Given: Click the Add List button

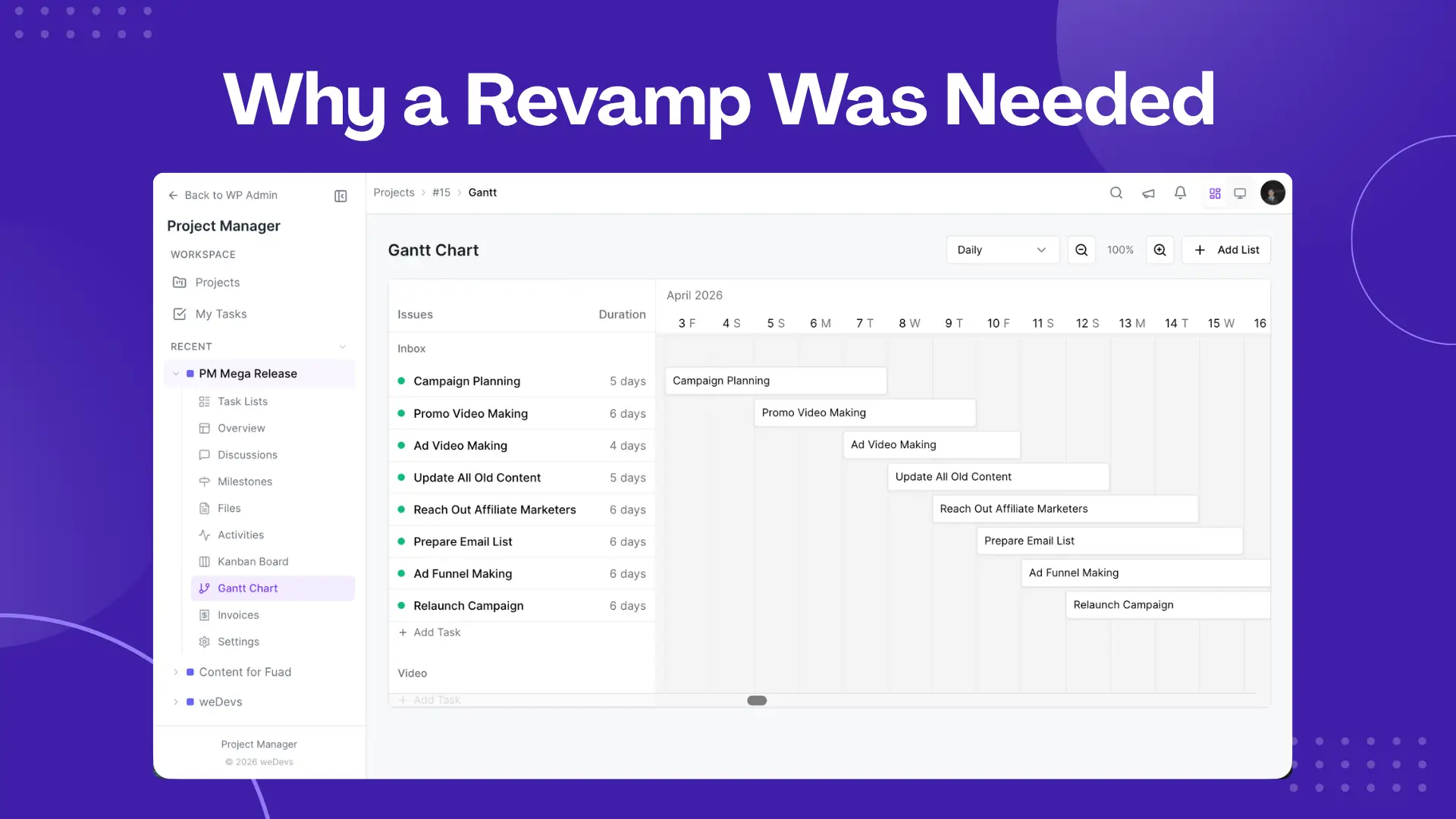Looking at the screenshot, I should click(1225, 250).
